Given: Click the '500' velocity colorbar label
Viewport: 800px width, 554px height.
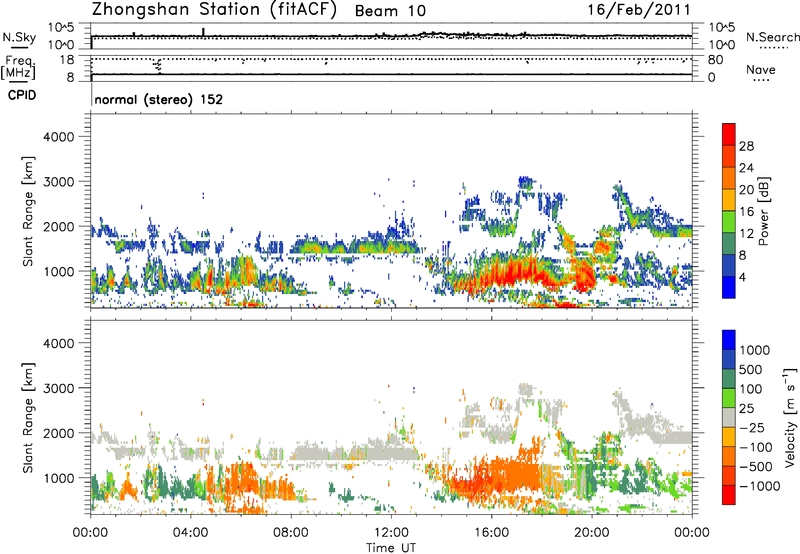Looking at the screenshot, I should click(753, 369).
